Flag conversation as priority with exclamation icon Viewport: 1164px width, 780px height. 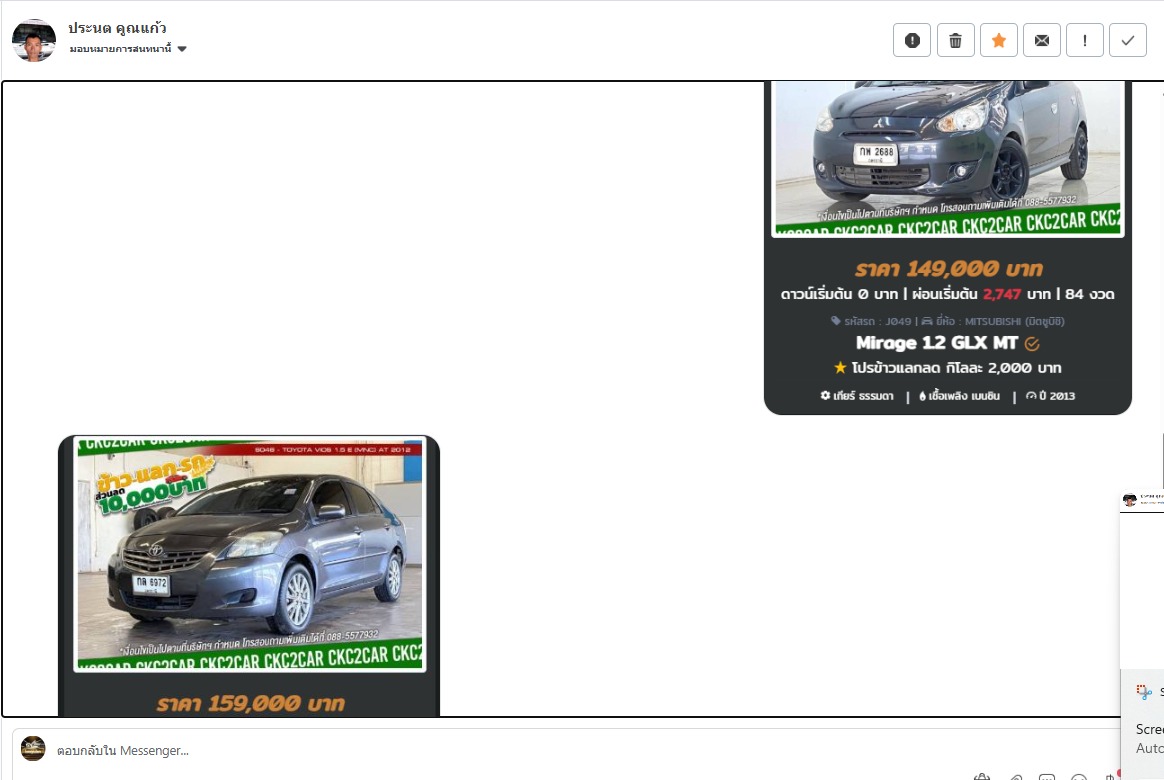tap(1085, 40)
